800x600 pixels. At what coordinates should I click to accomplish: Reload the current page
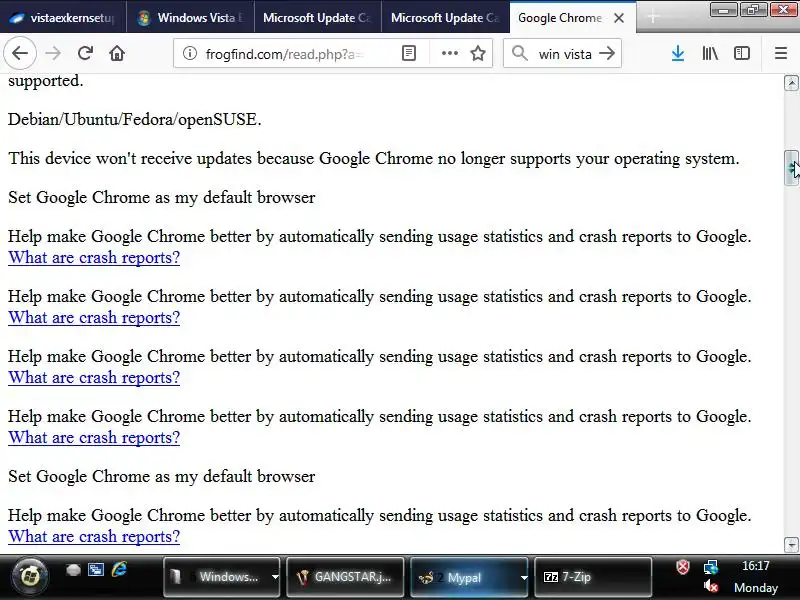click(x=85, y=53)
